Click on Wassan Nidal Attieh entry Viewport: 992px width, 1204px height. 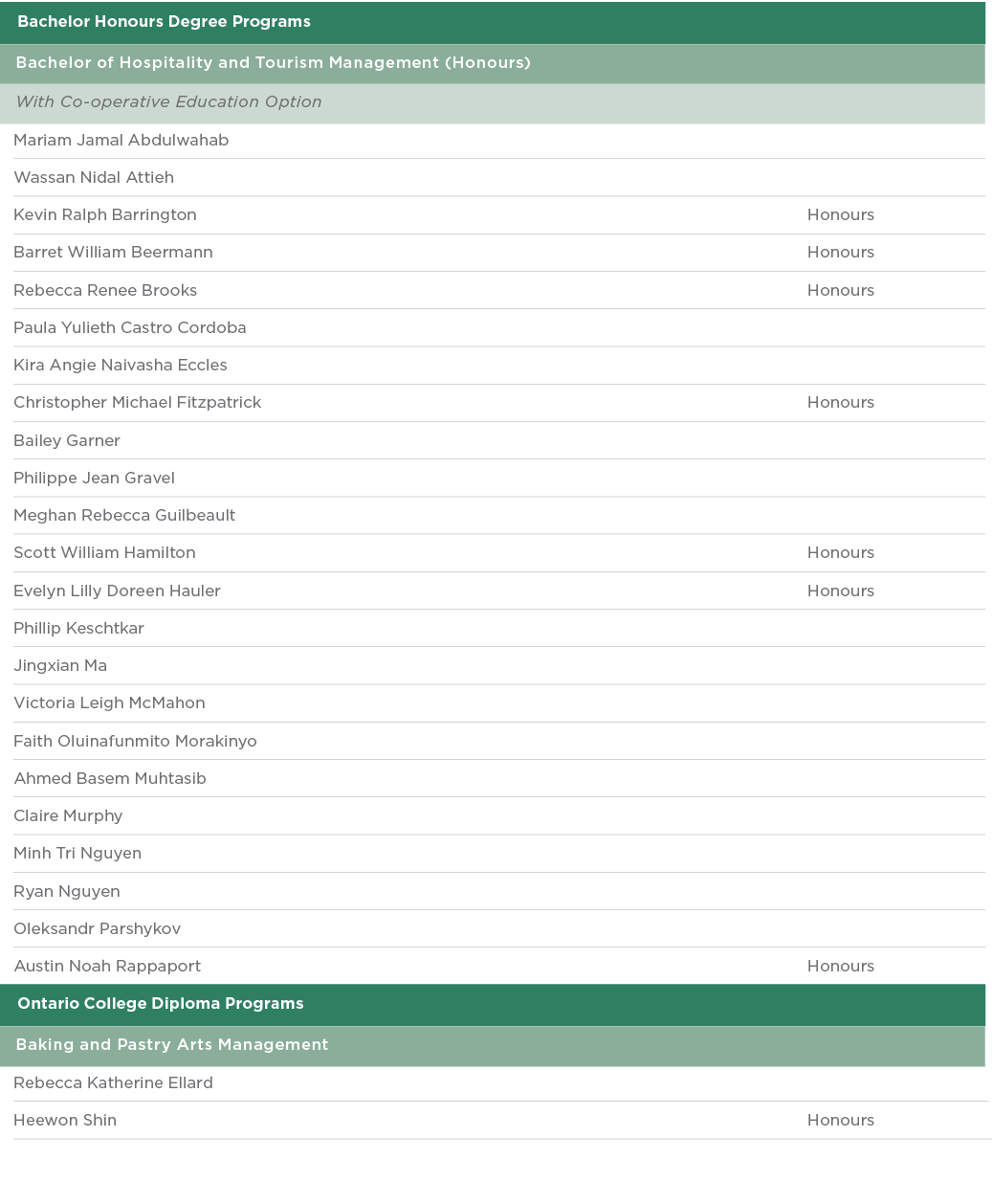[x=94, y=178]
